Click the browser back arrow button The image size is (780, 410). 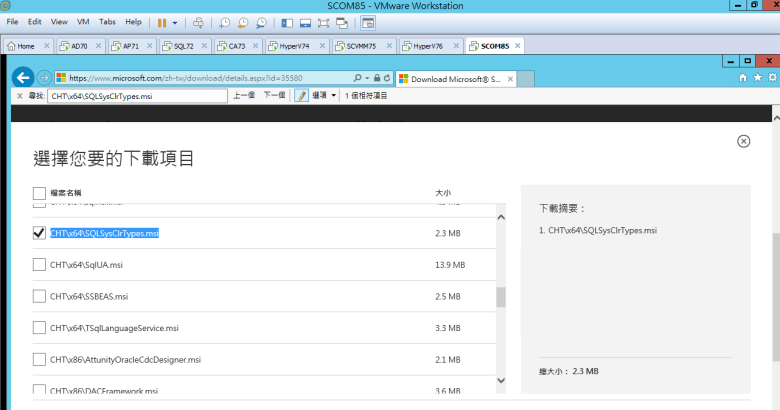click(x=23, y=77)
